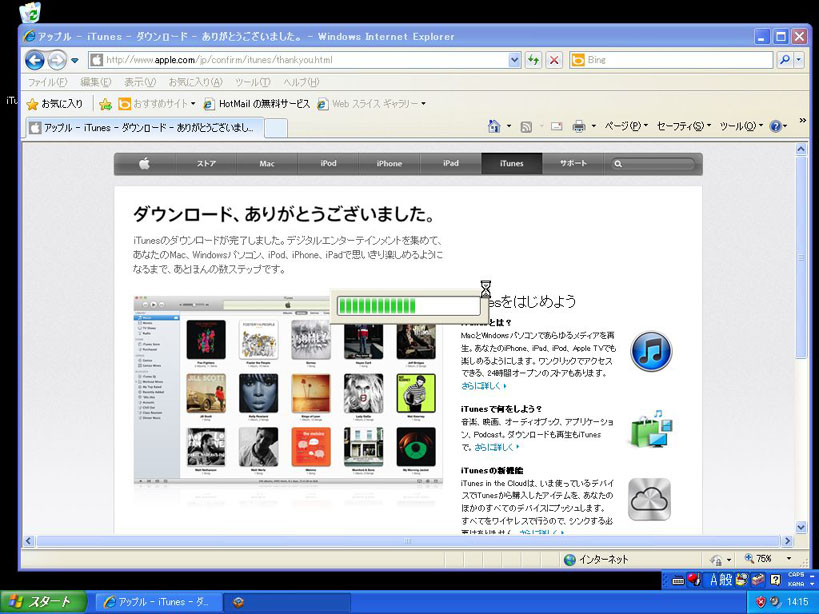Open the iPod tab in Apple navigation
Image resolution: width=819 pixels, height=614 pixels.
pos(328,164)
